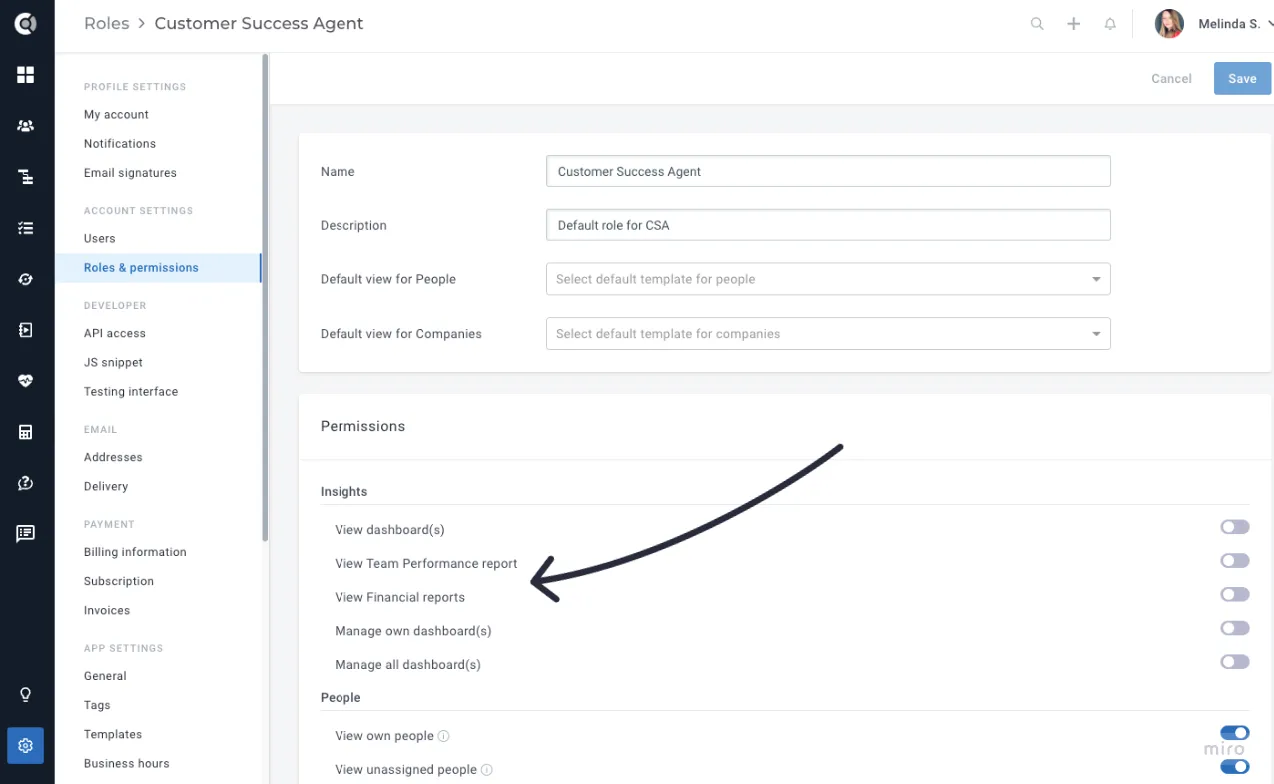The height and width of the screenshot is (784, 1274).
Task: Open the Default view for Companies dropdown
Action: (828, 334)
